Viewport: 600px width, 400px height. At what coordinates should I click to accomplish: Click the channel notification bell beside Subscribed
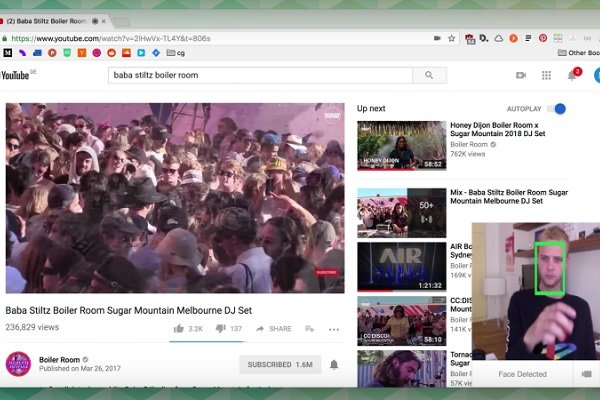[x=334, y=364]
